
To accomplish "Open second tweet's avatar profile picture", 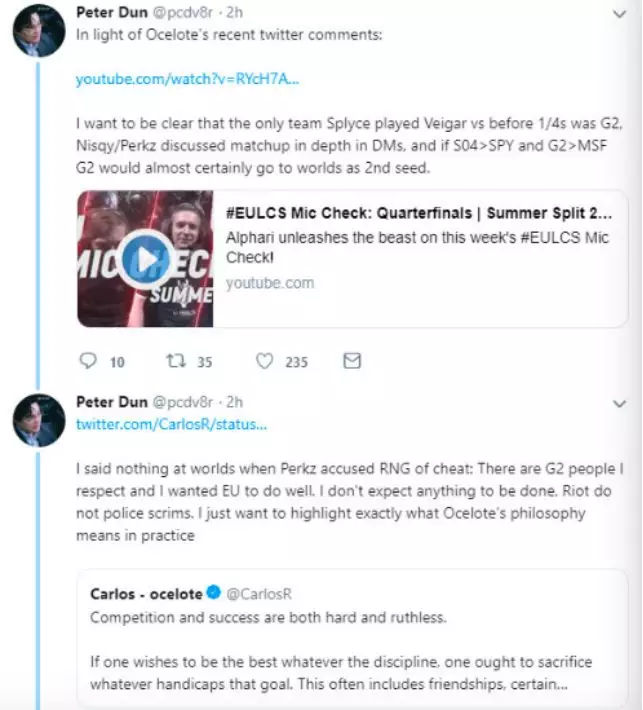I will [x=39, y=419].
